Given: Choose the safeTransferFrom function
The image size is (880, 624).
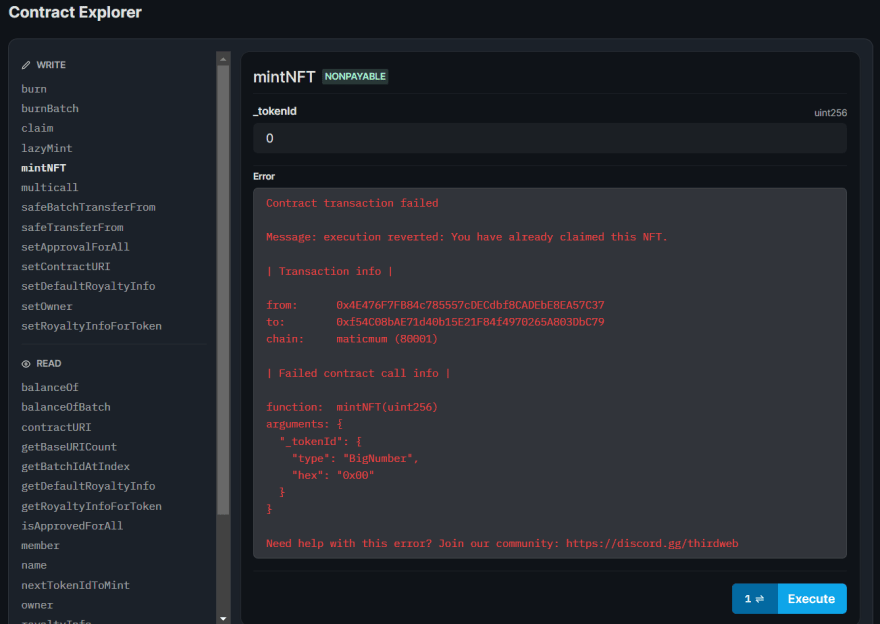Looking at the screenshot, I should [72, 227].
